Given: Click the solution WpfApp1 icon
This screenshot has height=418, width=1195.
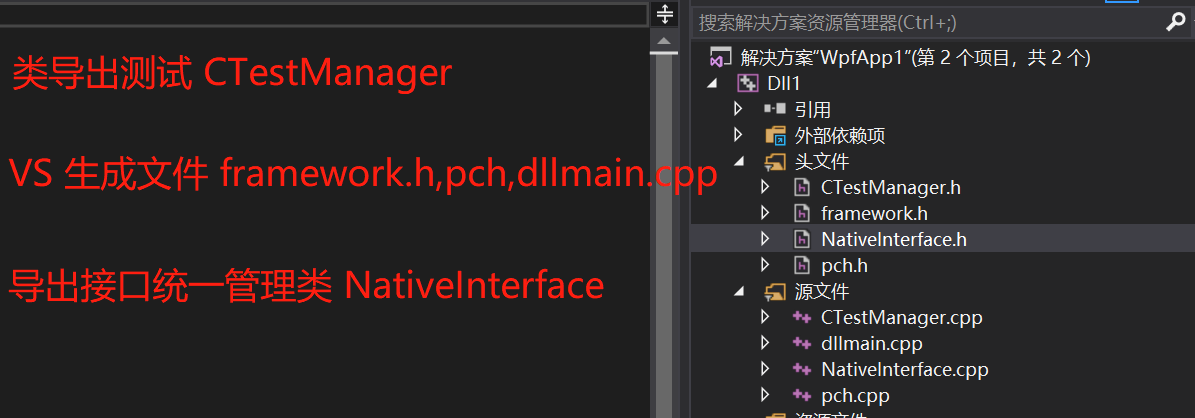Looking at the screenshot, I should [720, 57].
